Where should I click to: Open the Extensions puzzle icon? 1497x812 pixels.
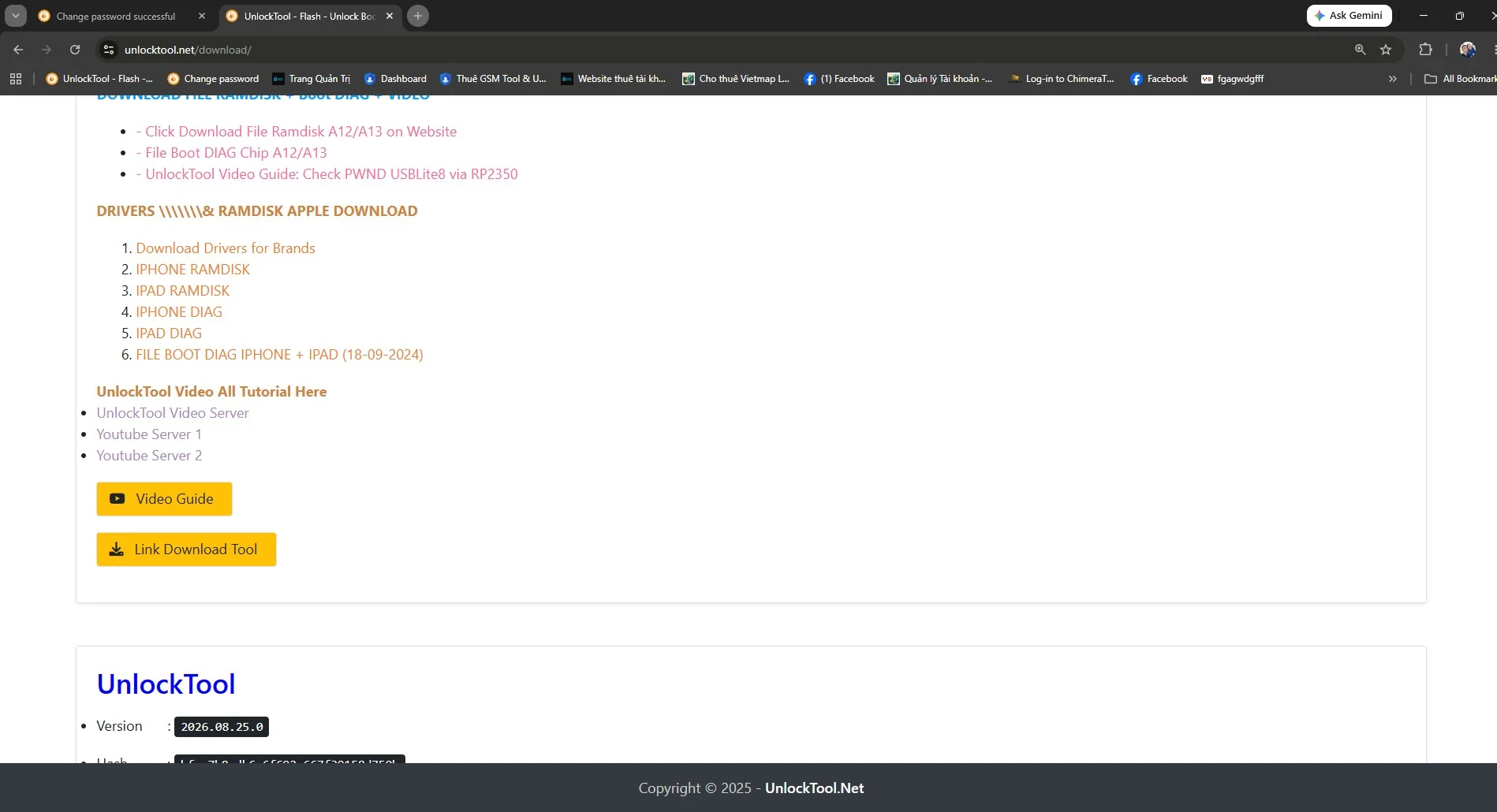coord(1425,50)
